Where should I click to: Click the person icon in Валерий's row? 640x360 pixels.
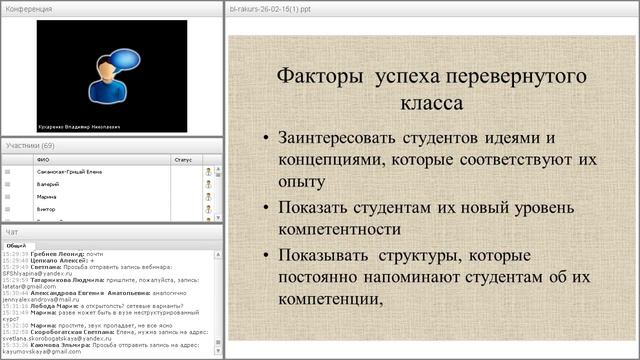coord(208,184)
